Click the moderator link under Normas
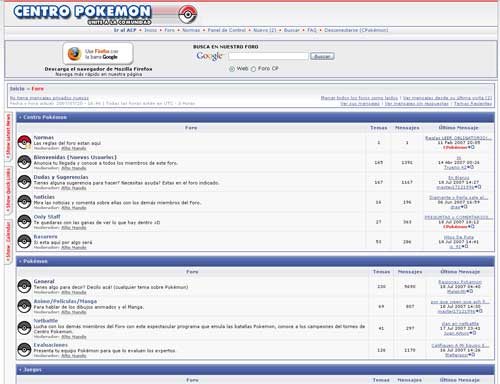The width and height of the screenshot is (500, 384). pyautogui.click(x=74, y=148)
